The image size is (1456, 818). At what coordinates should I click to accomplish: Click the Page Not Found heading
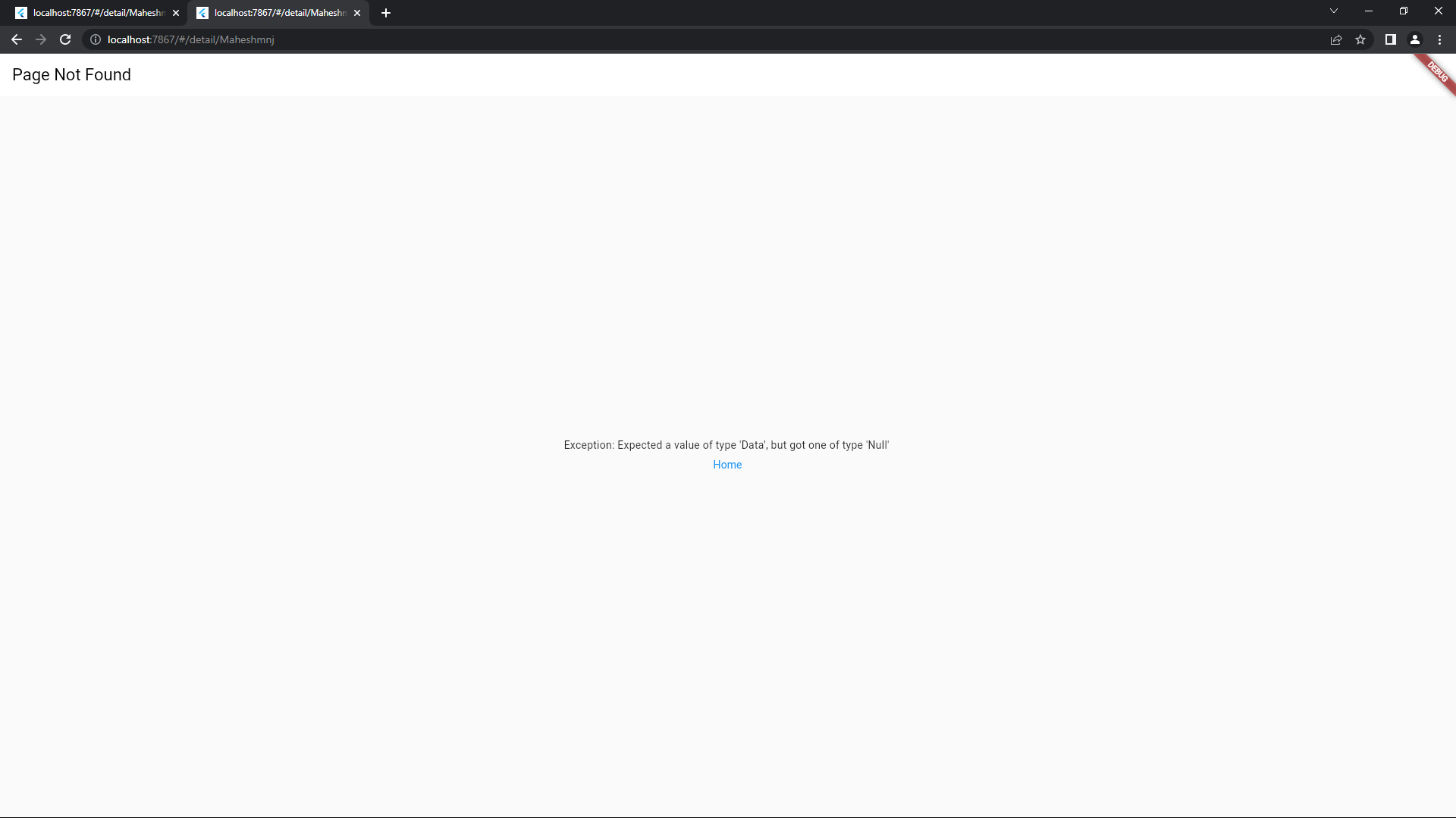[x=71, y=74]
